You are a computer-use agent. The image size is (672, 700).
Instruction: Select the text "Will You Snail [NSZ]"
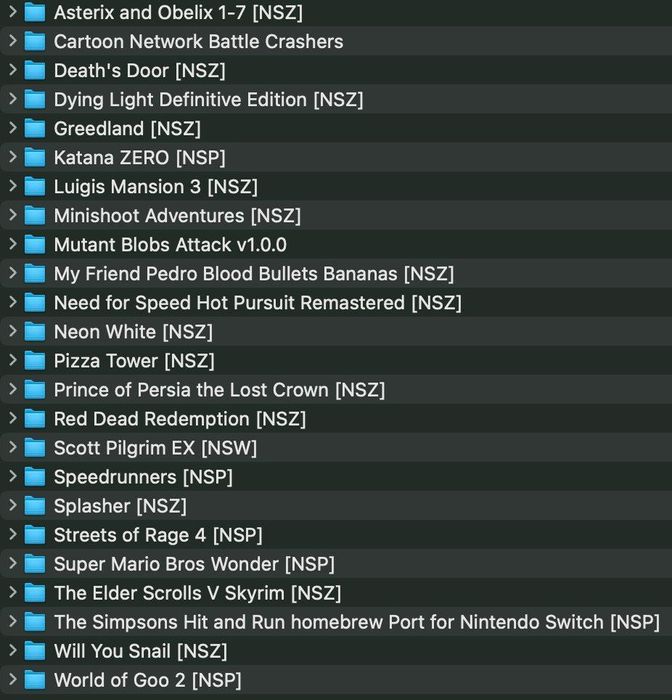coord(141,651)
